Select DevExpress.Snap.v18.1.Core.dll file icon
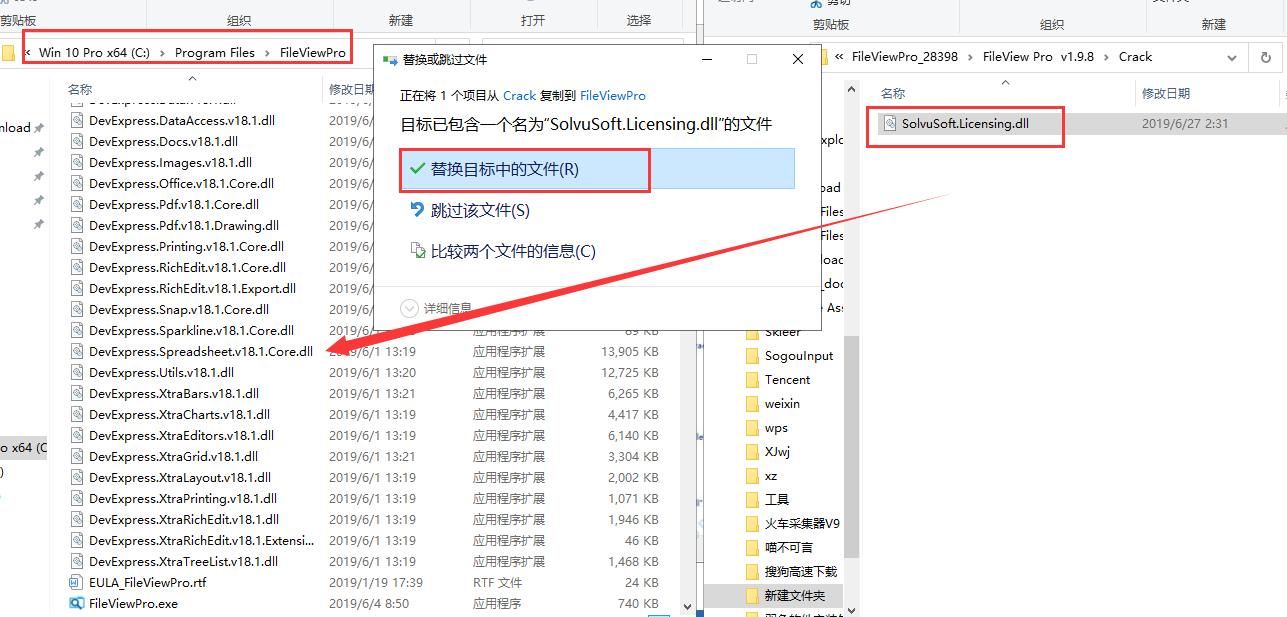Screen dimensions: 1287x617 pos(77,309)
